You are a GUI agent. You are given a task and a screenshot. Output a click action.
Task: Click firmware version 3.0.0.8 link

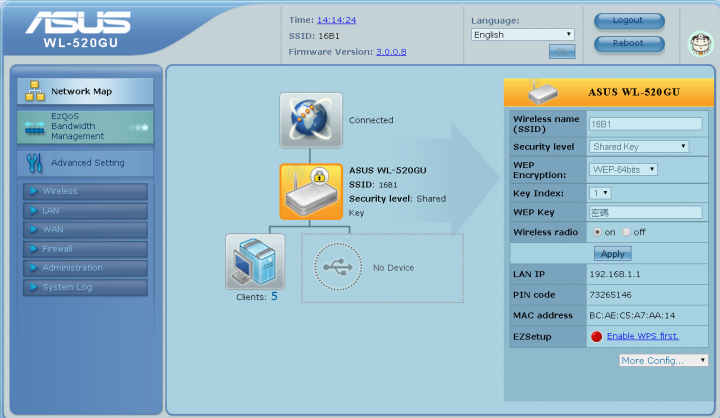pos(391,52)
